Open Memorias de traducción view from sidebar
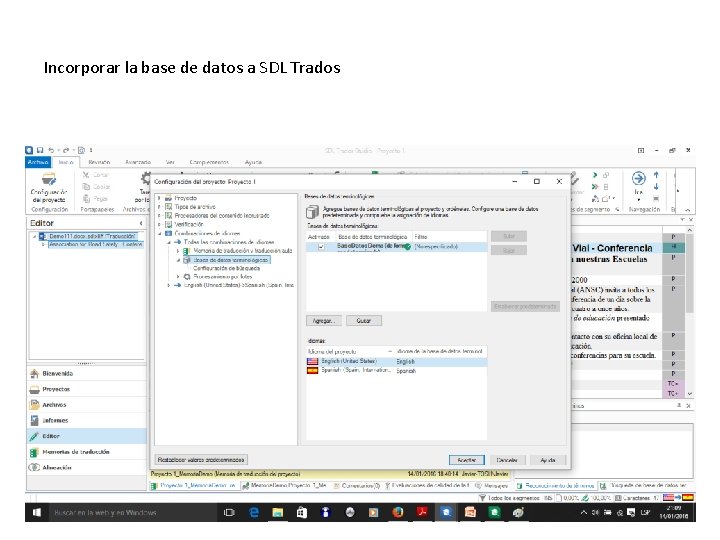 87,452
